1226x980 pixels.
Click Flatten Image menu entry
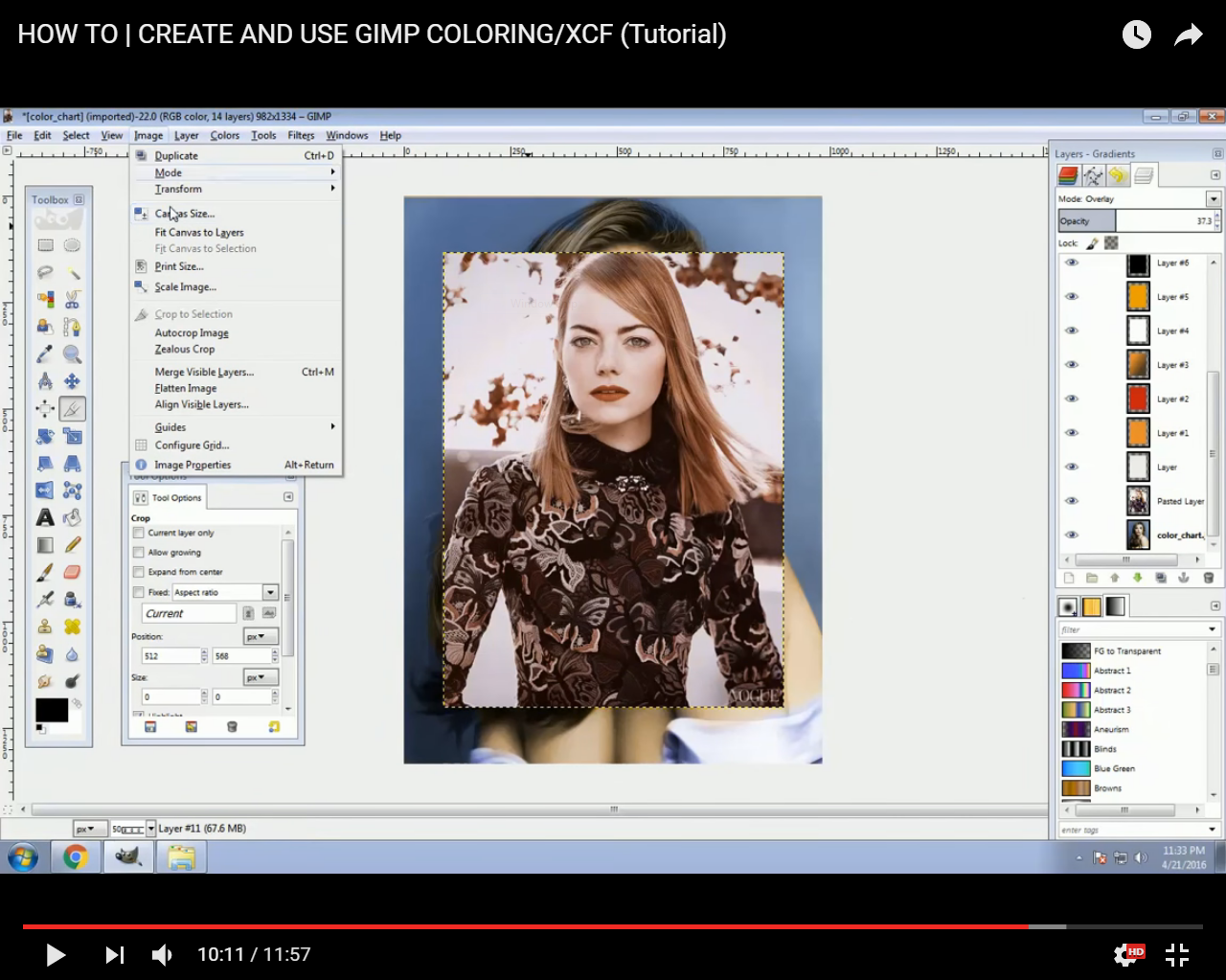[186, 389]
